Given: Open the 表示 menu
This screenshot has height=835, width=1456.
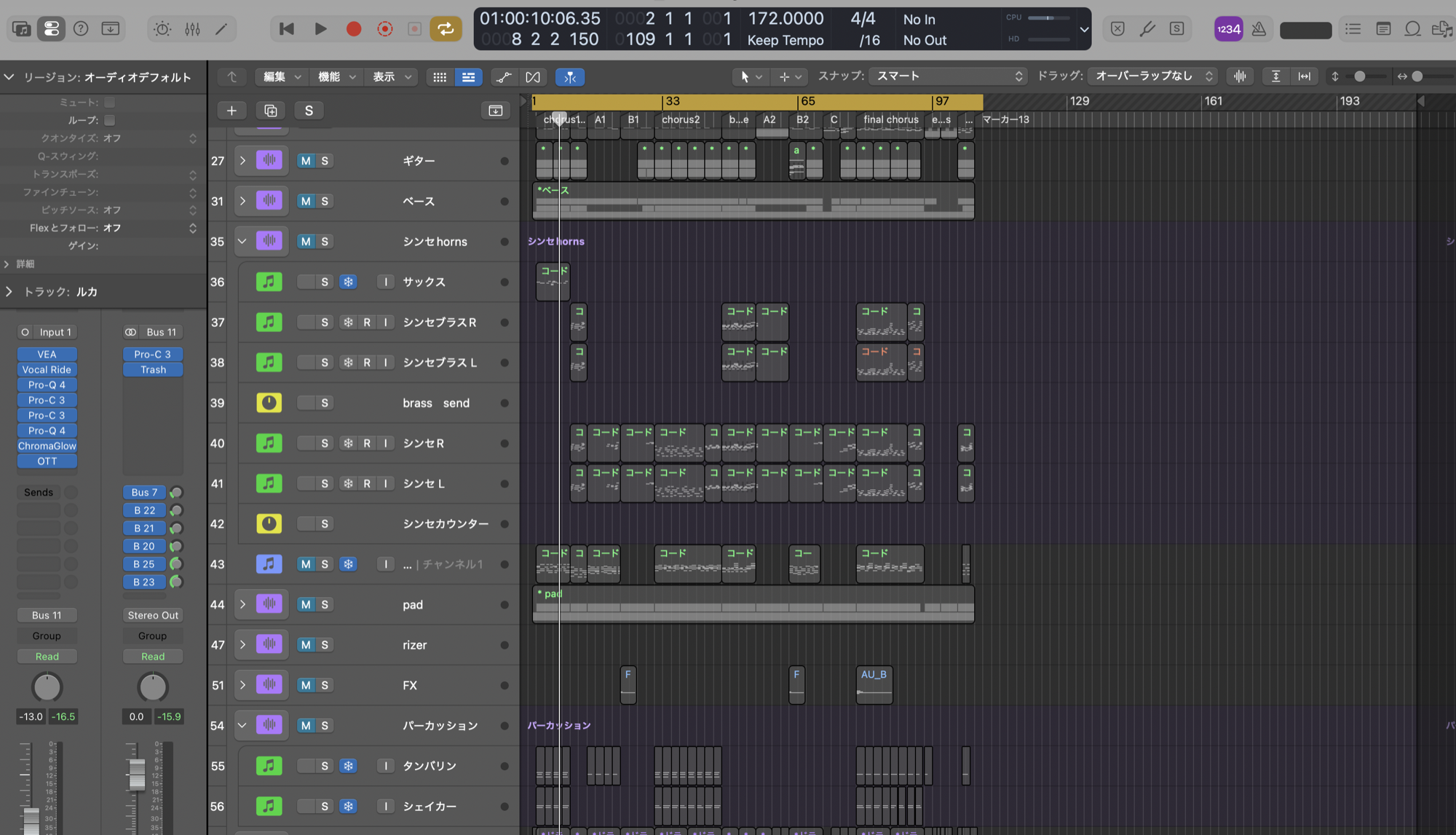Looking at the screenshot, I should tap(392, 77).
